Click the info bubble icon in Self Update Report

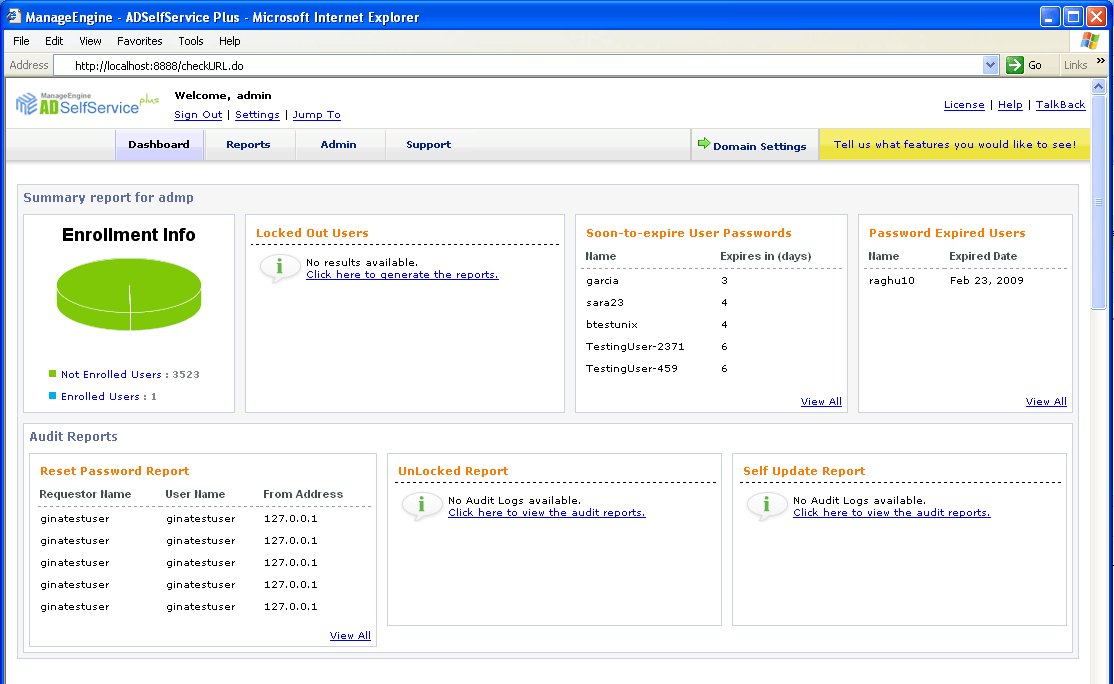[766, 506]
